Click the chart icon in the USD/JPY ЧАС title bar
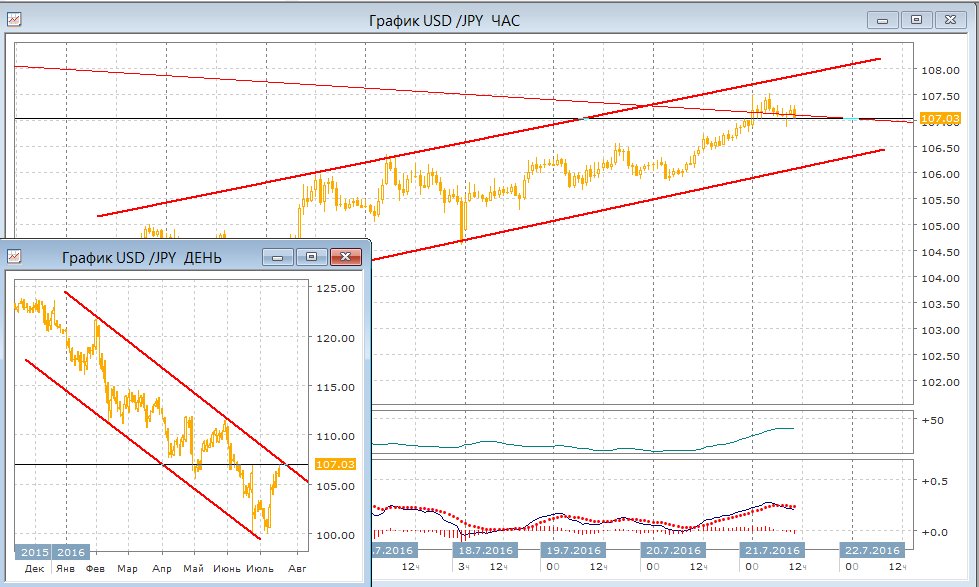The height and width of the screenshot is (587, 979). (14, 19)
